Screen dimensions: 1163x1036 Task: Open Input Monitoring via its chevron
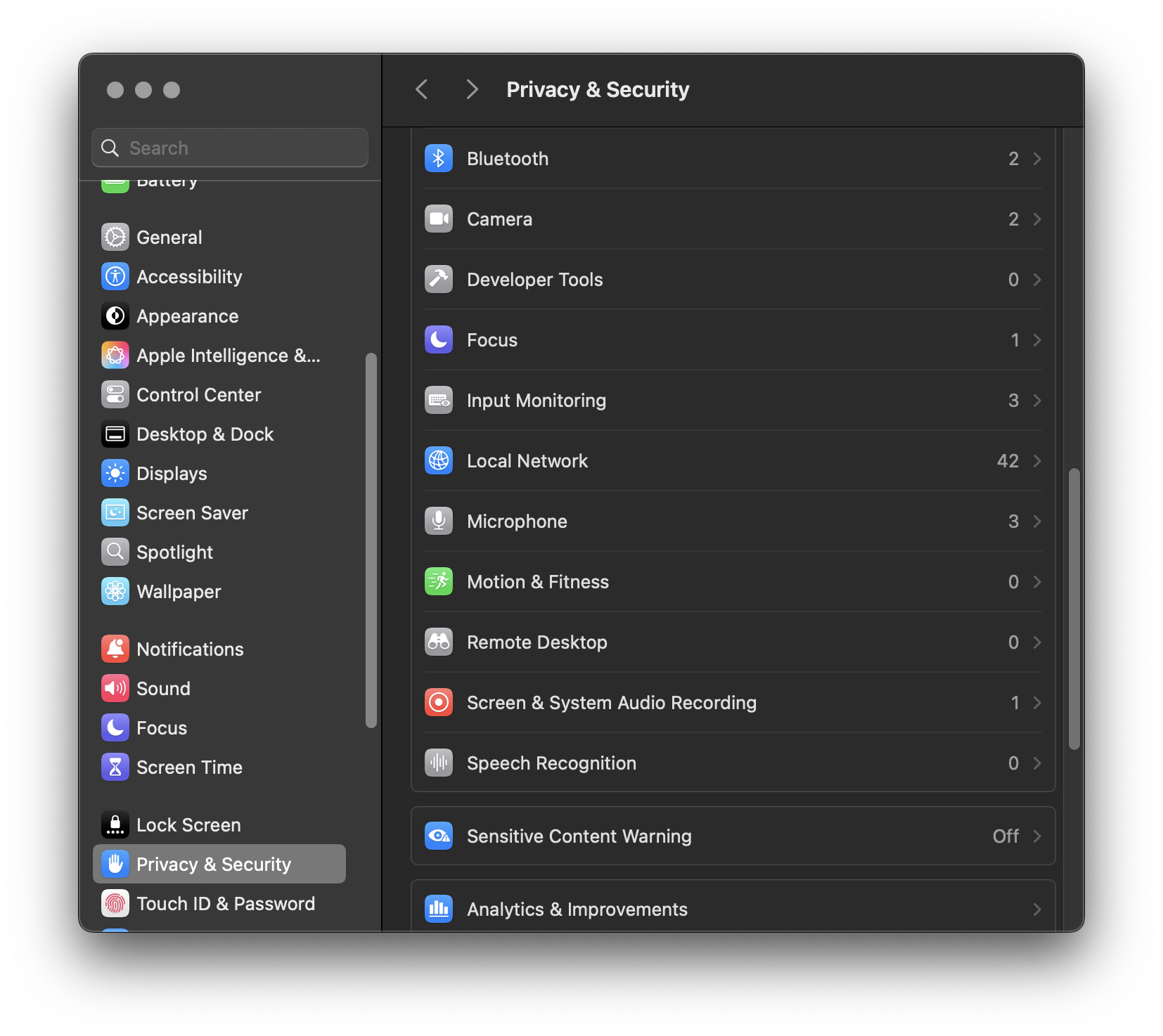[x=1037, y=401]
